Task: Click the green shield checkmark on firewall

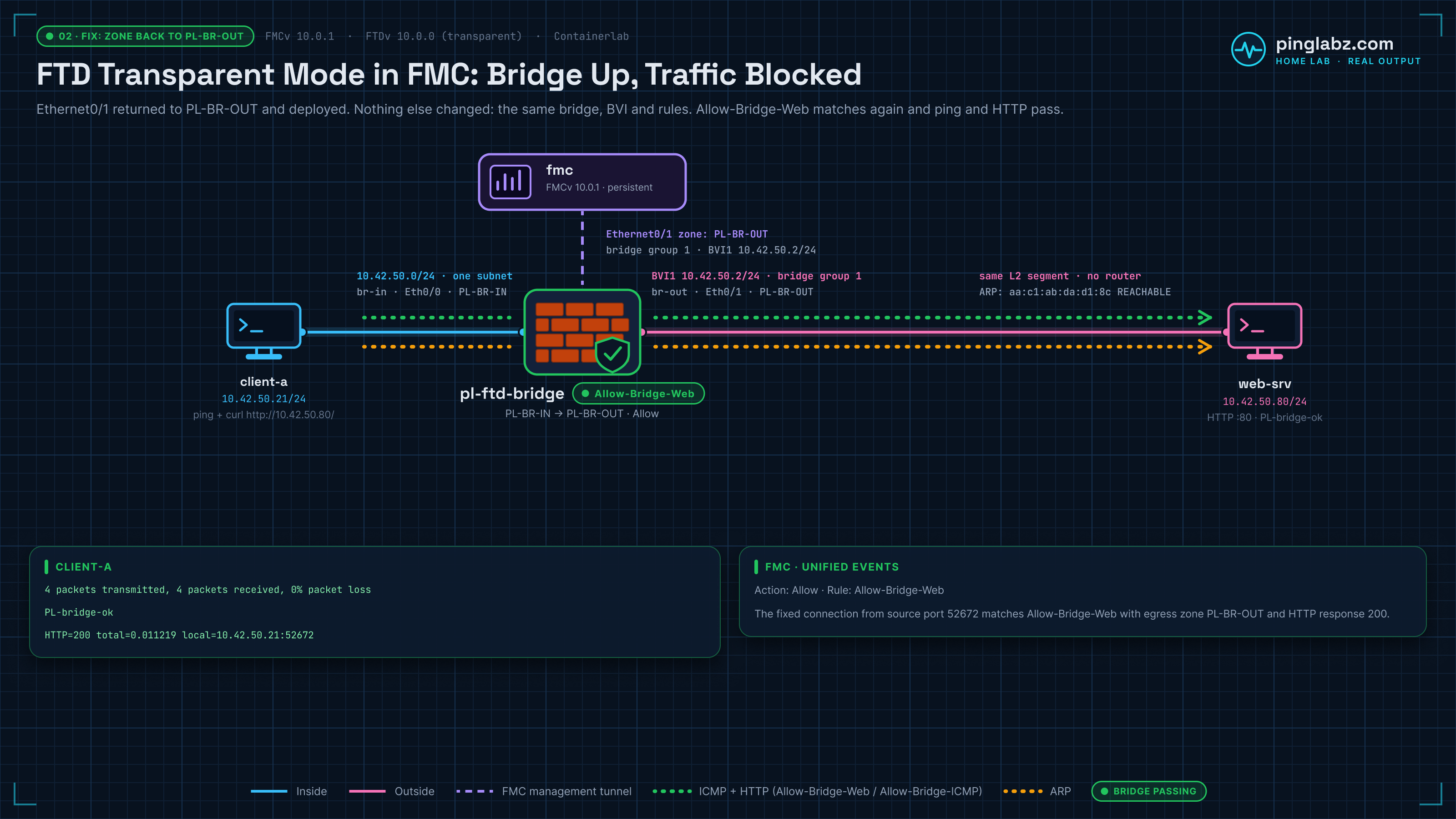Action: (612, 355)
